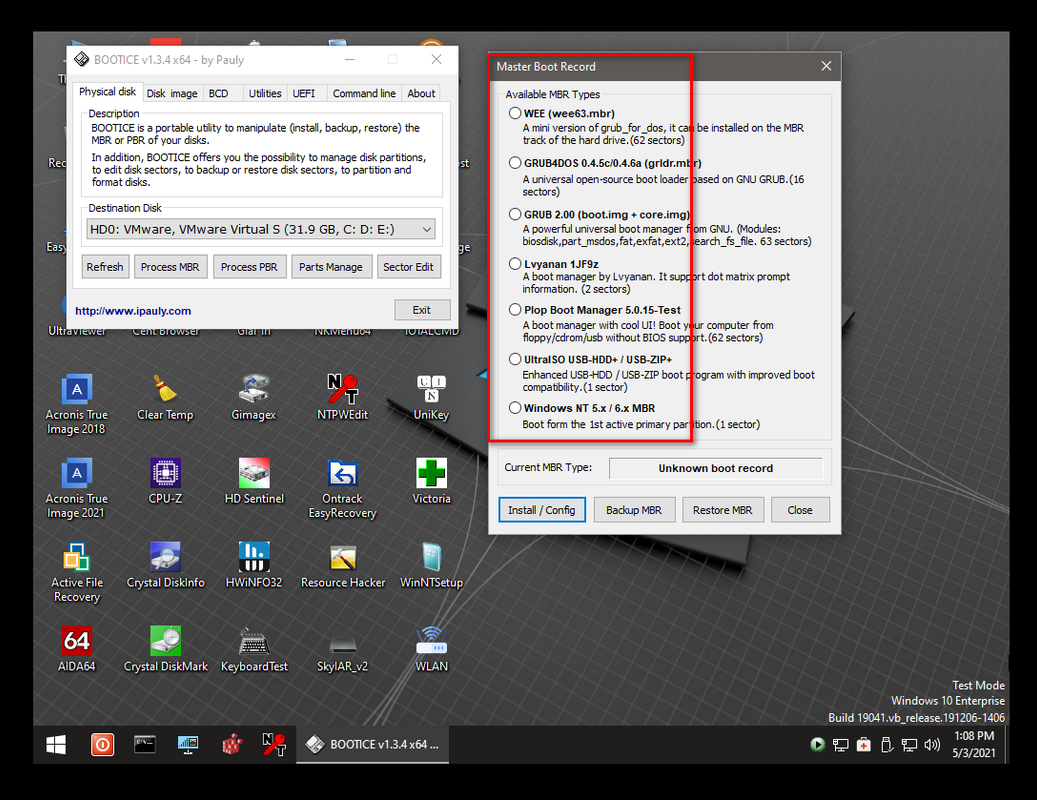This screenshot has width=1037, height=800.
Task: Switch to Physical disk tab
Action: (107, 92)
